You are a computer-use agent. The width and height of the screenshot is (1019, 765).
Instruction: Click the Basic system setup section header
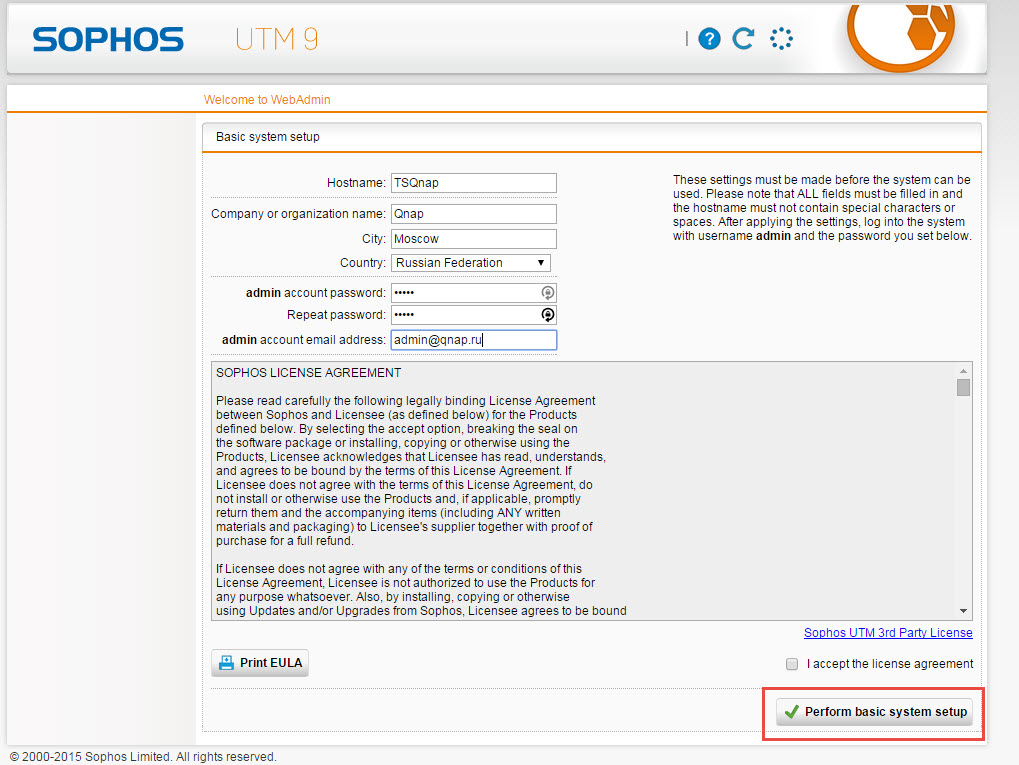(268, 136)
